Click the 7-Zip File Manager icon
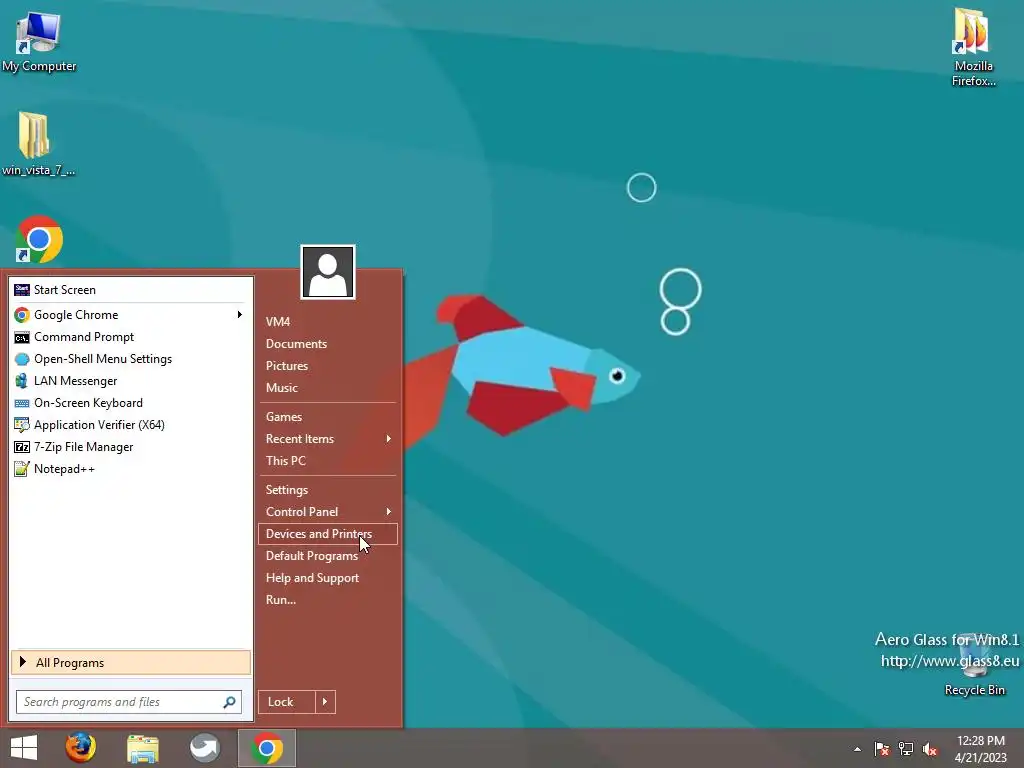Image resolution: width=1024 pixels, height=768 pixels. click(x=22, y=447)
